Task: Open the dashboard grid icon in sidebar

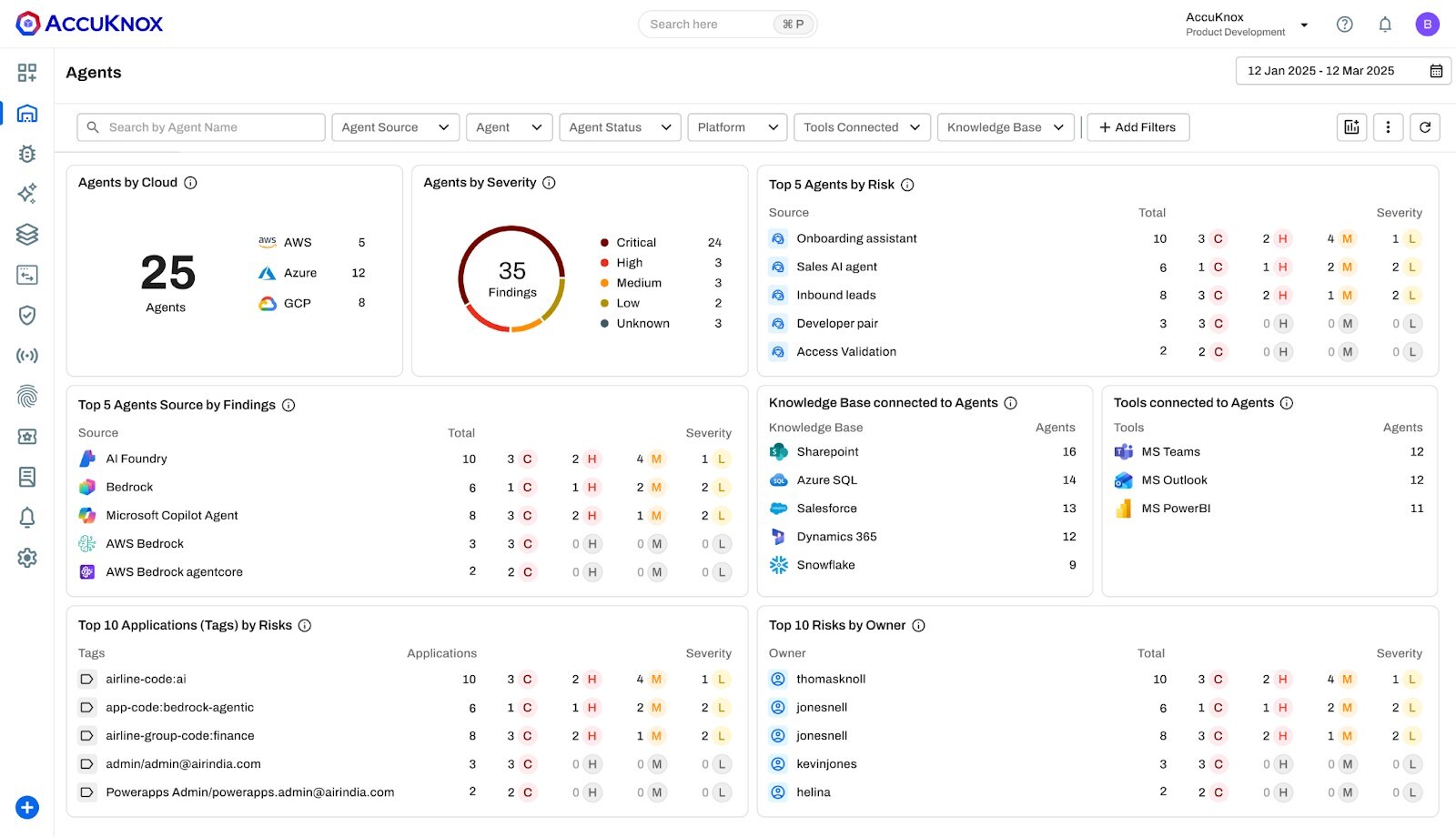Action: point(27,73)
